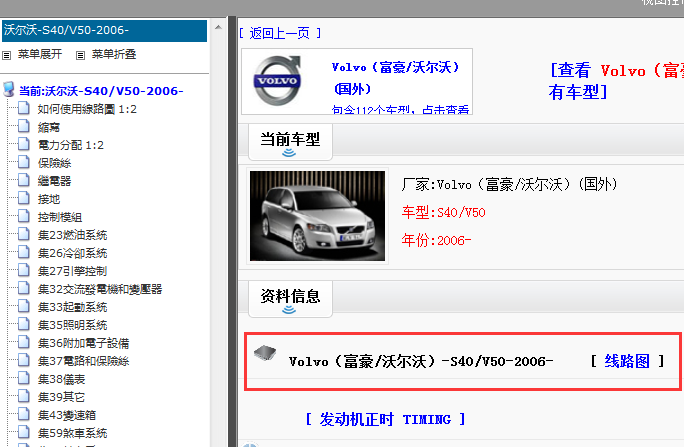Image resolution: width=684 pixels, height=447 pixels.
Task: Click document icon beside 保險絲
Action: click(24, 162)
